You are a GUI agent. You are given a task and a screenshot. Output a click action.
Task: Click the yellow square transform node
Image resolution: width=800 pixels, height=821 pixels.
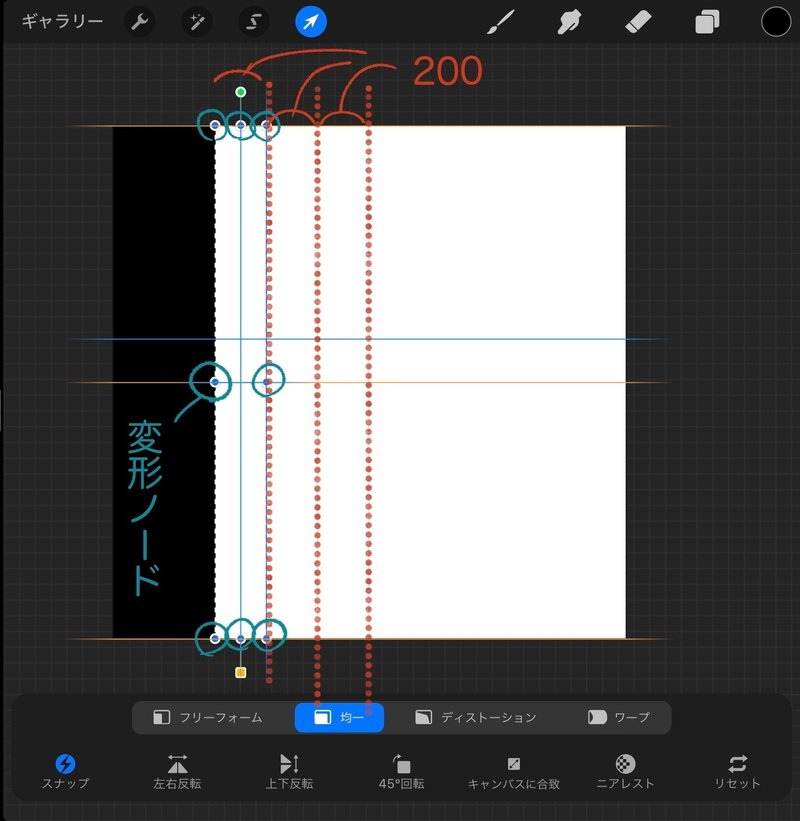click(240, 672)
